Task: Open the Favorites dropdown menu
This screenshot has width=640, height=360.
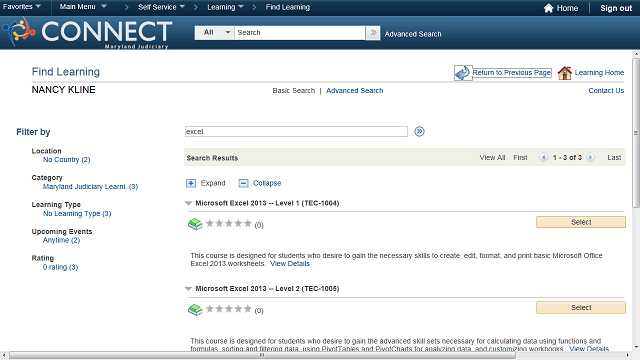Action: tap(22, 7)
